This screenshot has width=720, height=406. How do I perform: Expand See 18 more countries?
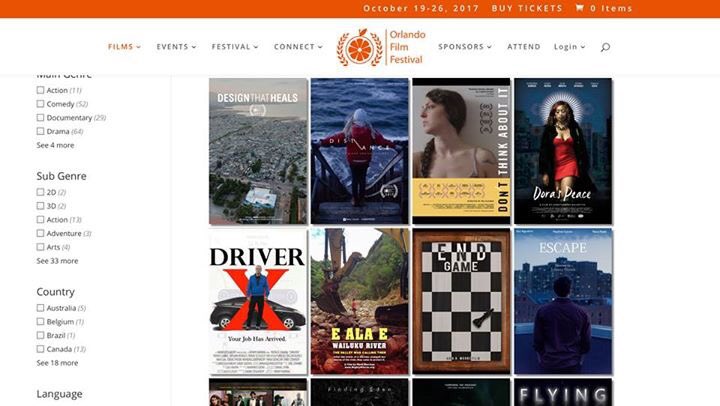[57, 363]
